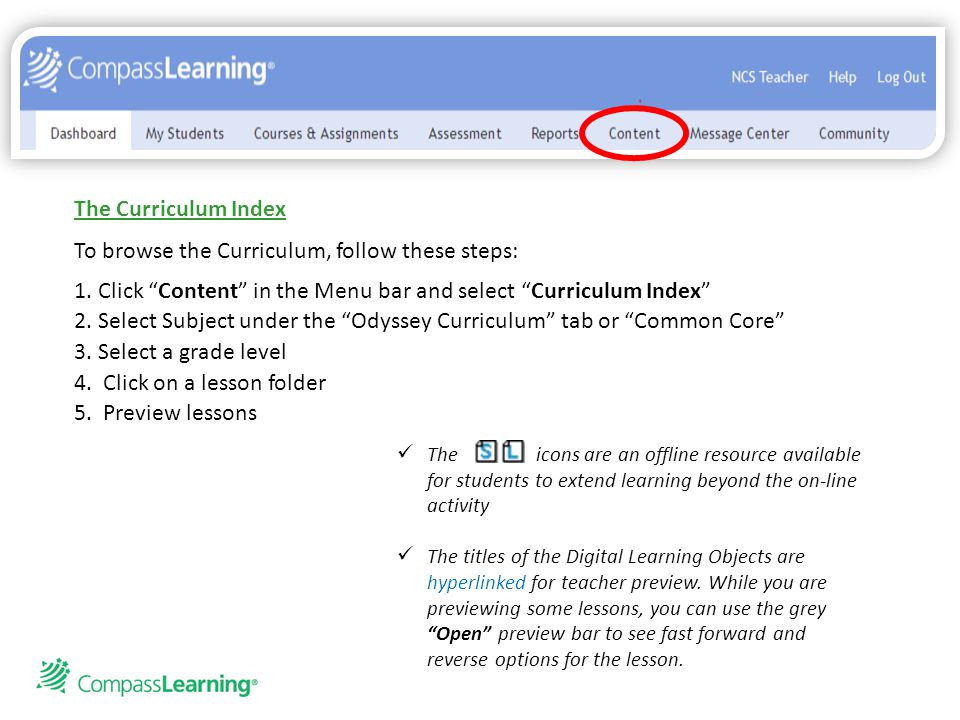The image size is (960, 720).
Task: View the Community tab
Action: tap(854, 133)
